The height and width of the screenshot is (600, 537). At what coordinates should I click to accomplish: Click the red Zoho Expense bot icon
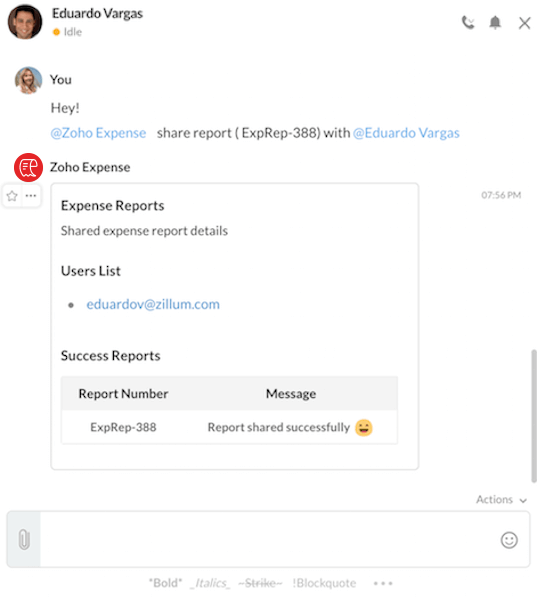[x=28, y=167]
